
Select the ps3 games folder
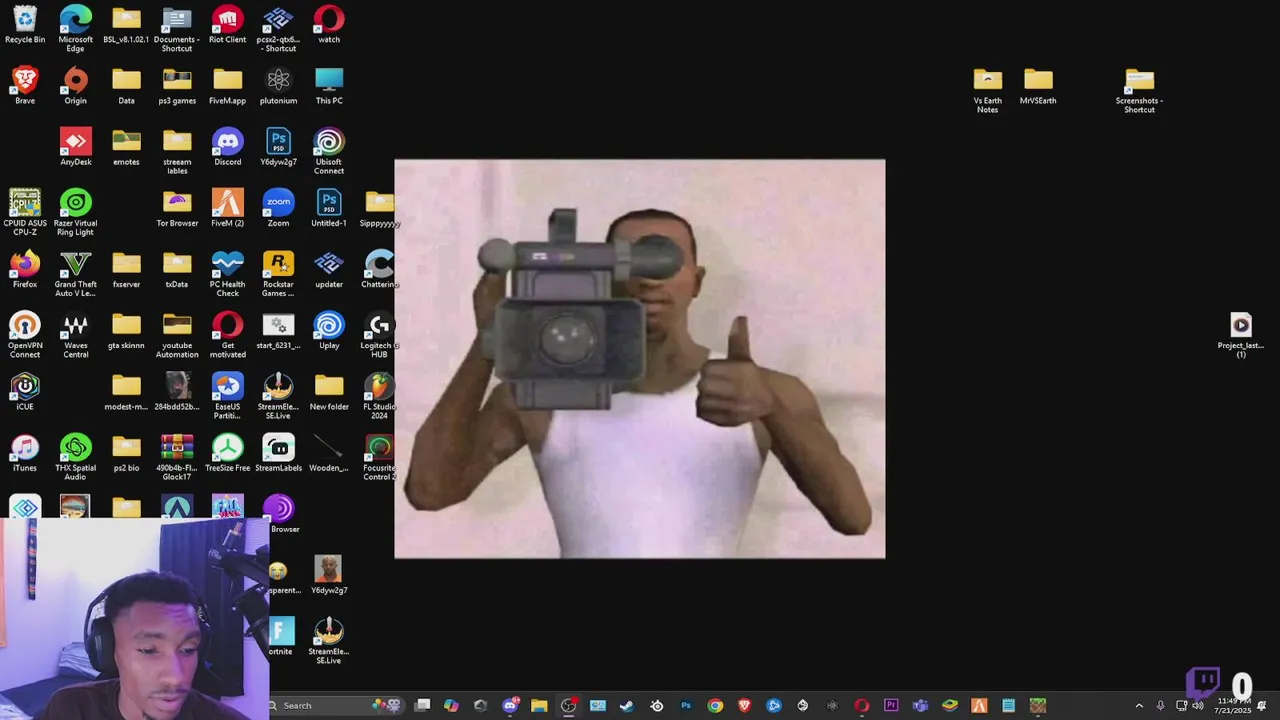point(177,85)
